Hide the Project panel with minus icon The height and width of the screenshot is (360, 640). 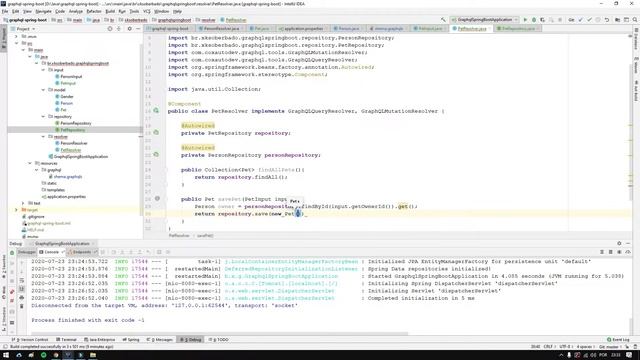(138, 29)
